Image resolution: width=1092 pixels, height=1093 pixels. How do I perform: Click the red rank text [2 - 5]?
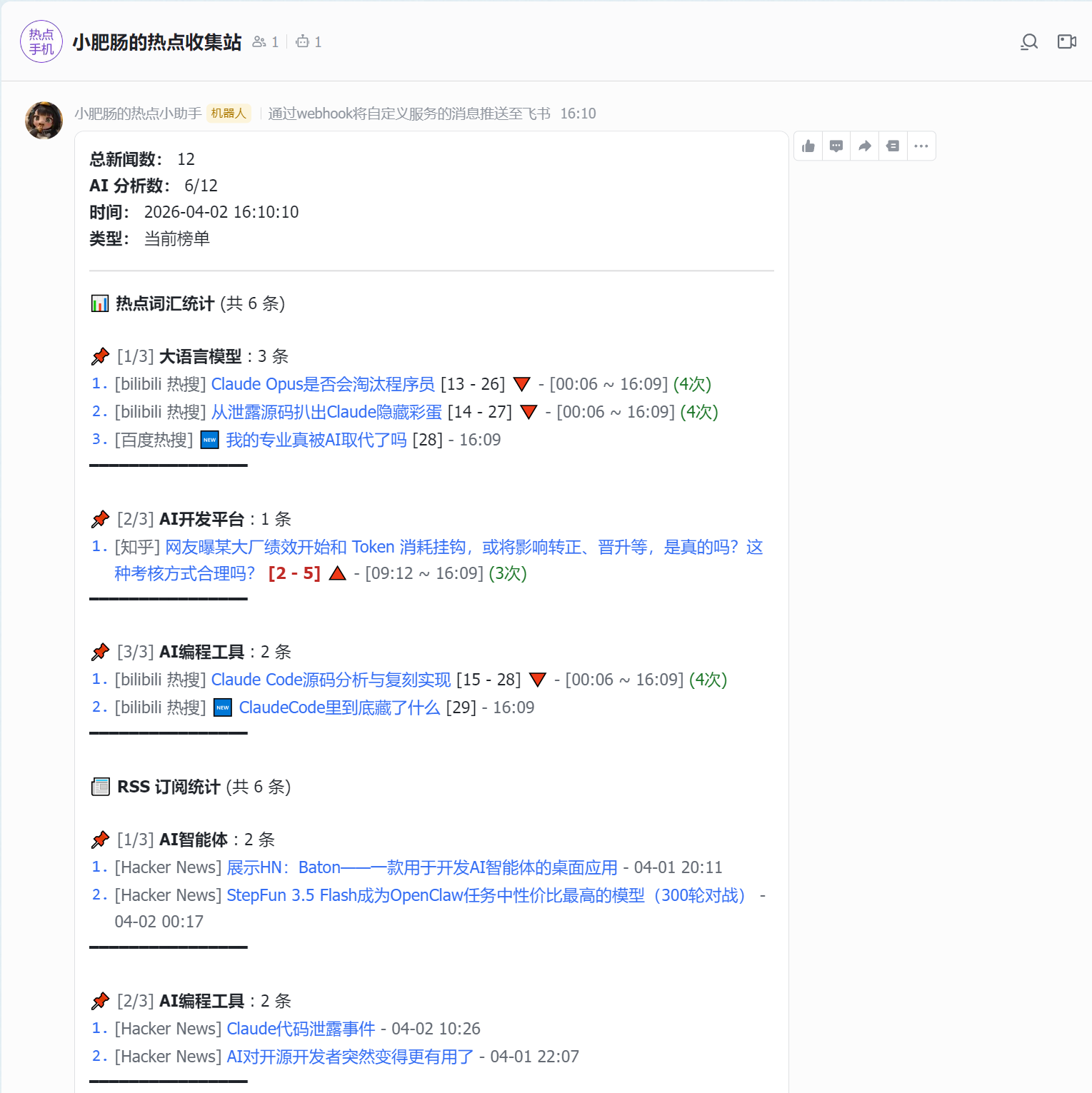pos(294,573)
